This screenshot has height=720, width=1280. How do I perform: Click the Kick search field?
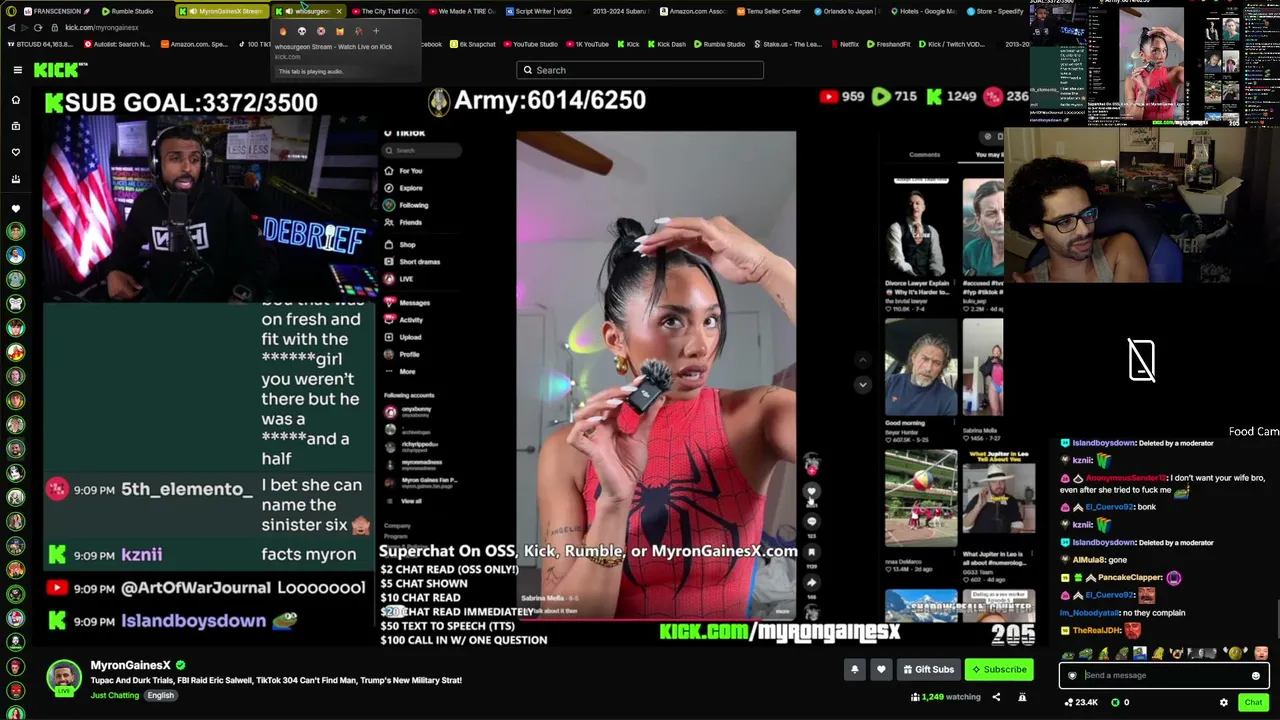(640, 70)
